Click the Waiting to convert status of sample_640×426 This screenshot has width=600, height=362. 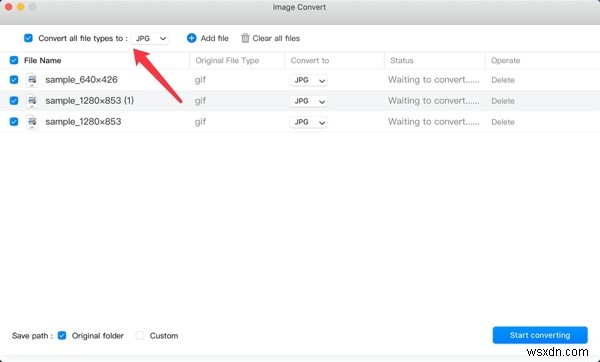pos(434,80)
